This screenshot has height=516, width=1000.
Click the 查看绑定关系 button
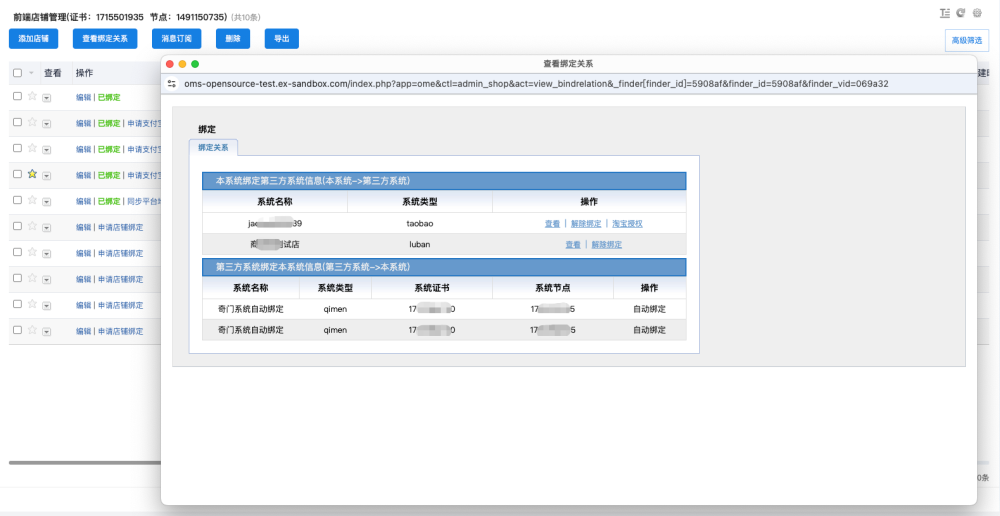pyautogui.click(x=105, y=39)
